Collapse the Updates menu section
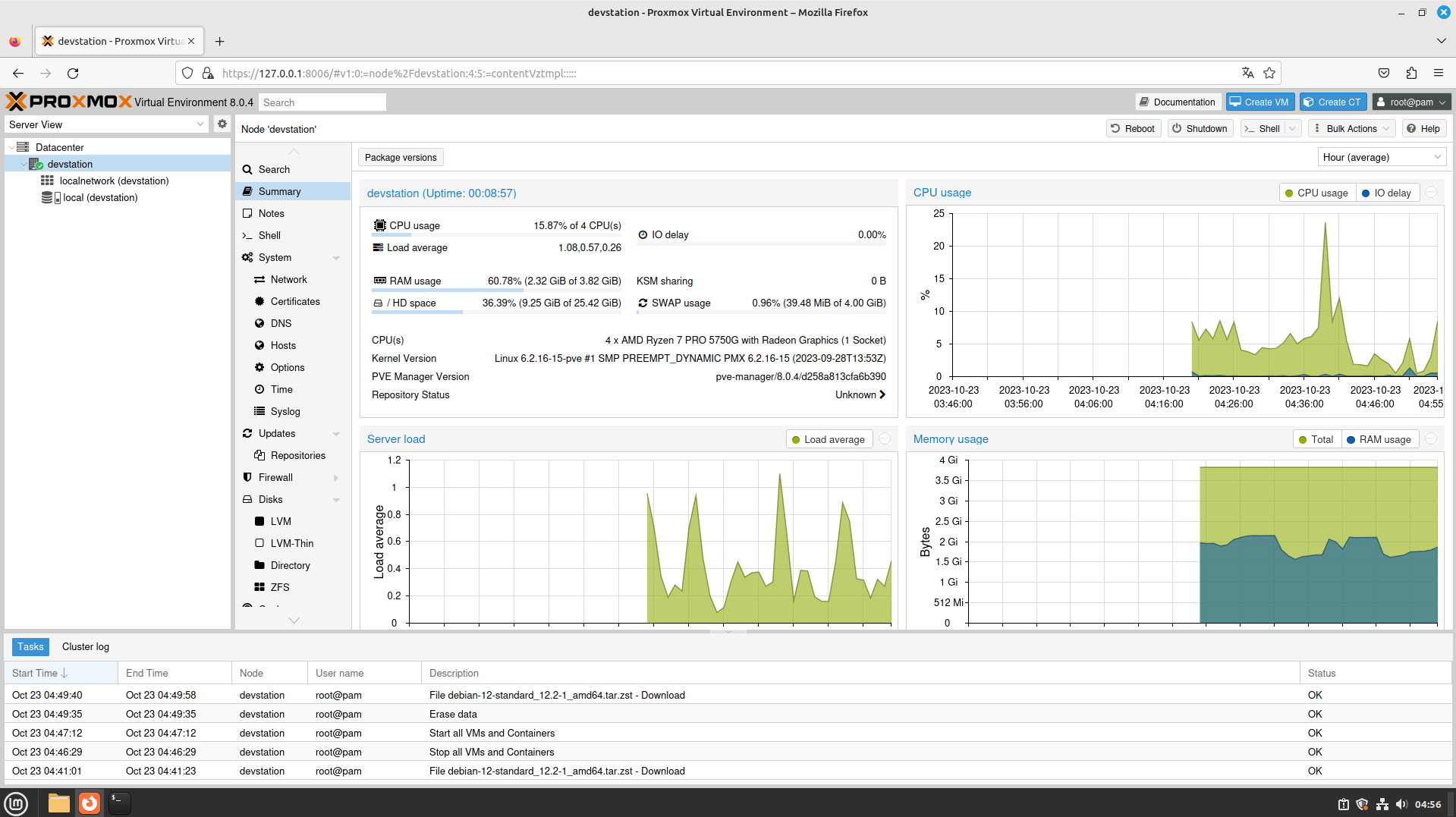1456x817 pixels. [x=336, y=434]
